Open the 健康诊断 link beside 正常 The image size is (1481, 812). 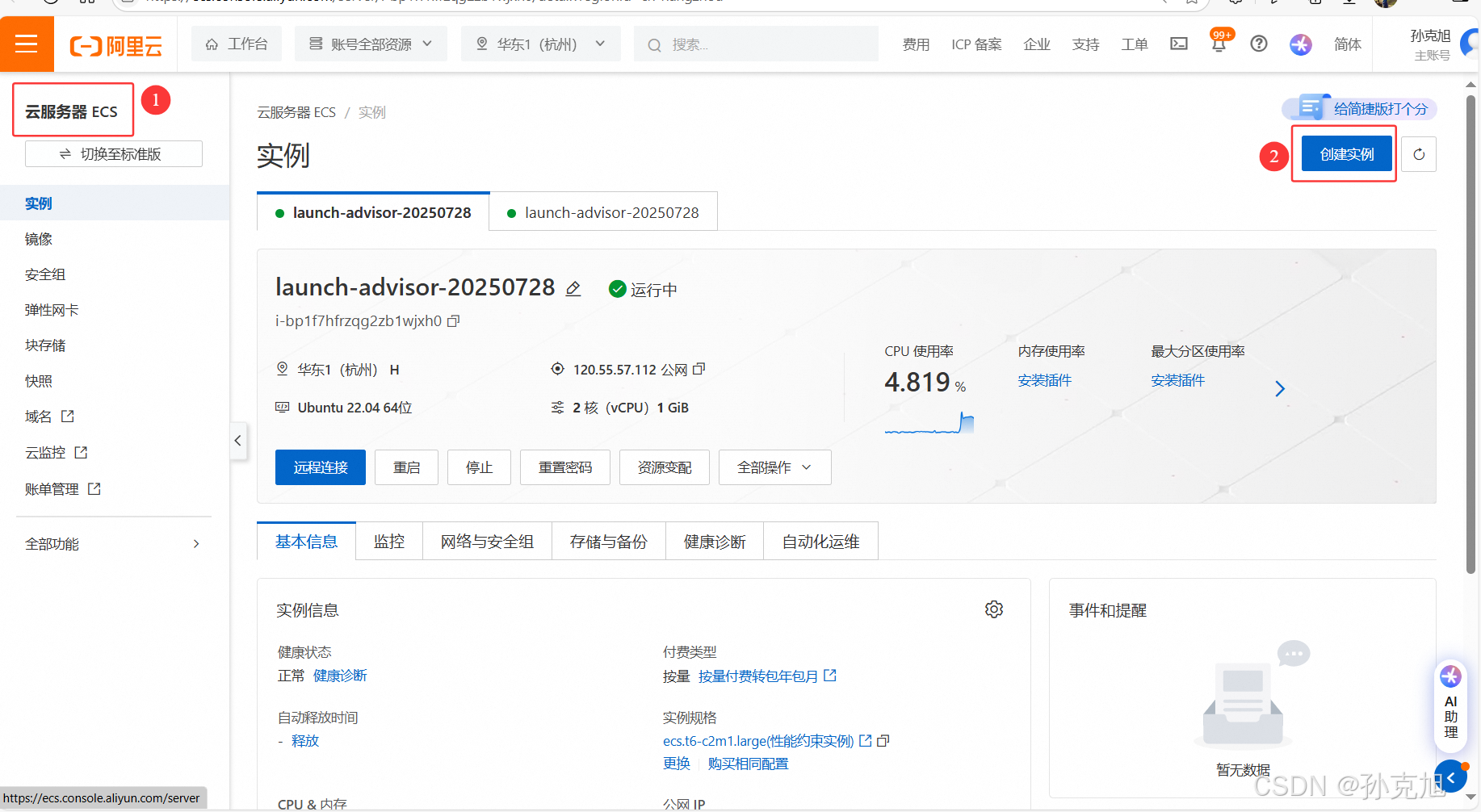[340, 676]
